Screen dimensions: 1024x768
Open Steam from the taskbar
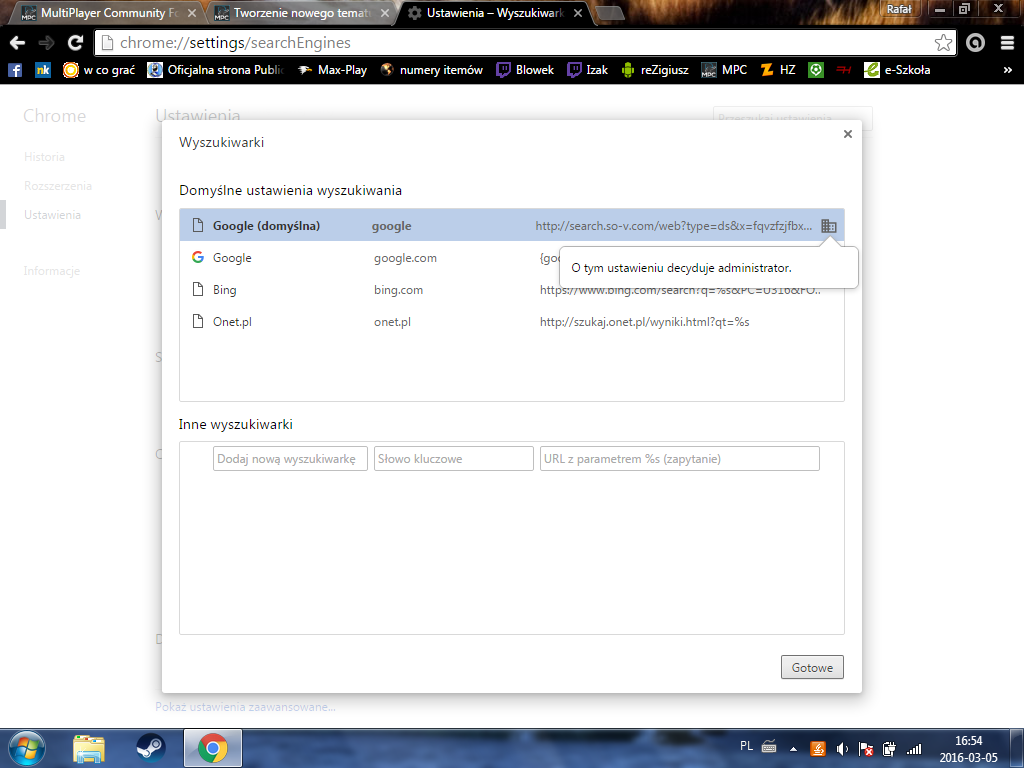coord(151,748)
